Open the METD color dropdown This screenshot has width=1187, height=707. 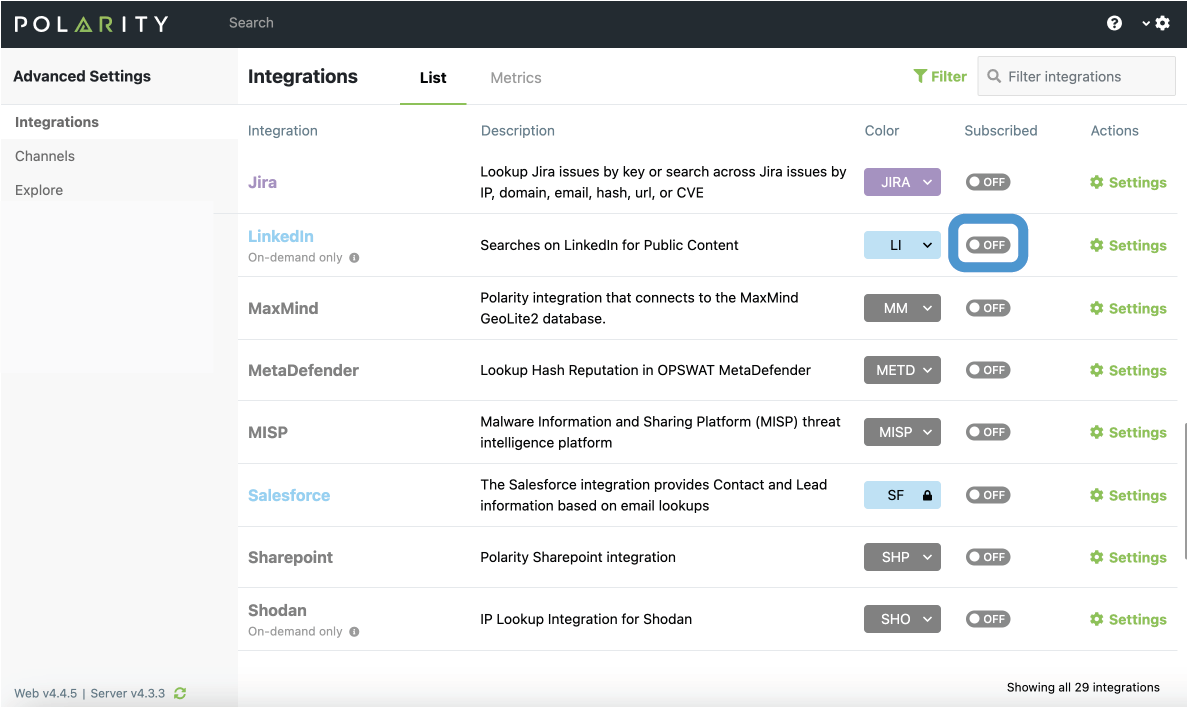pyautogui.click(x=927, y=370)
